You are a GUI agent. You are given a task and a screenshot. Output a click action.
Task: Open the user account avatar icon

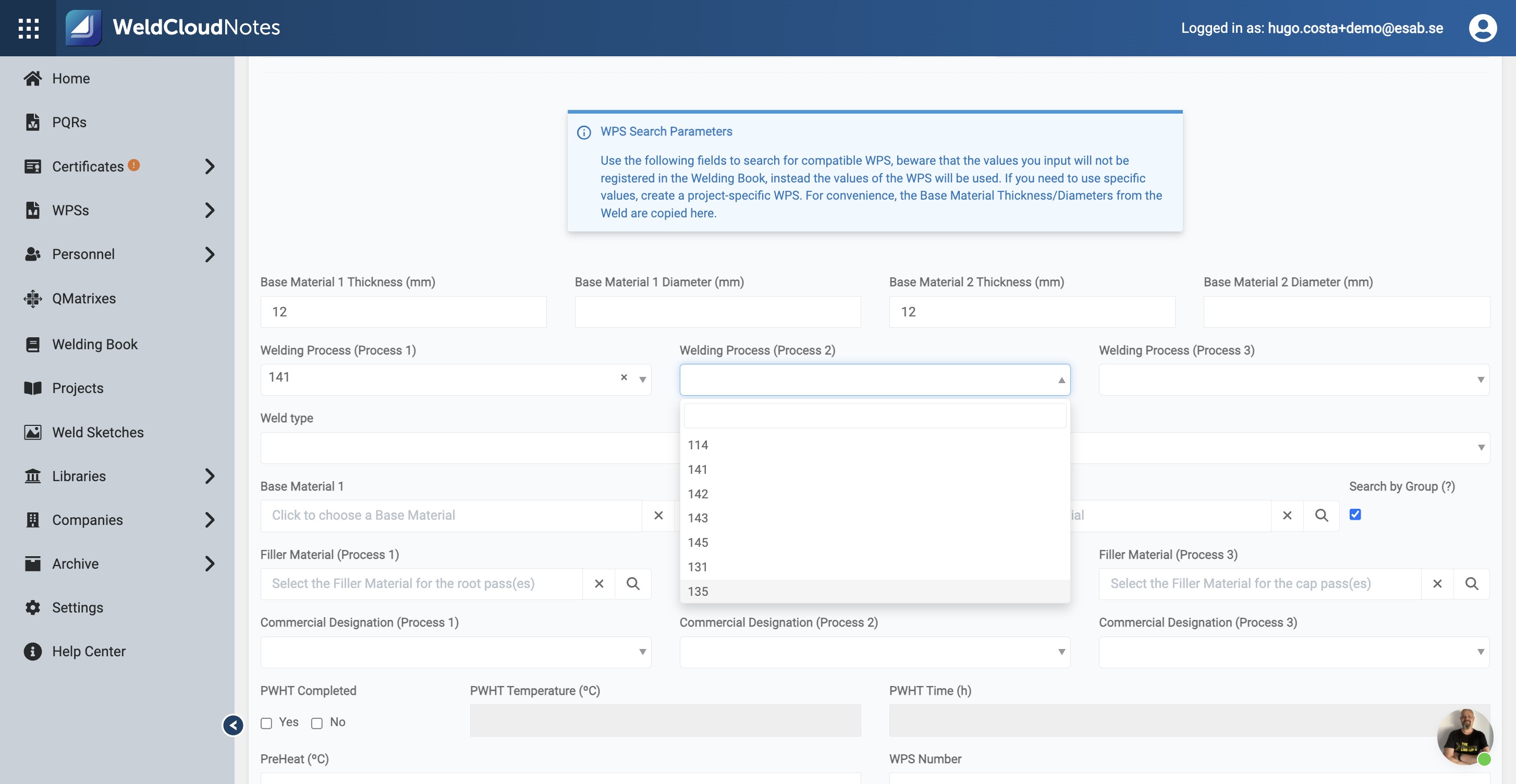[1483, 28]
